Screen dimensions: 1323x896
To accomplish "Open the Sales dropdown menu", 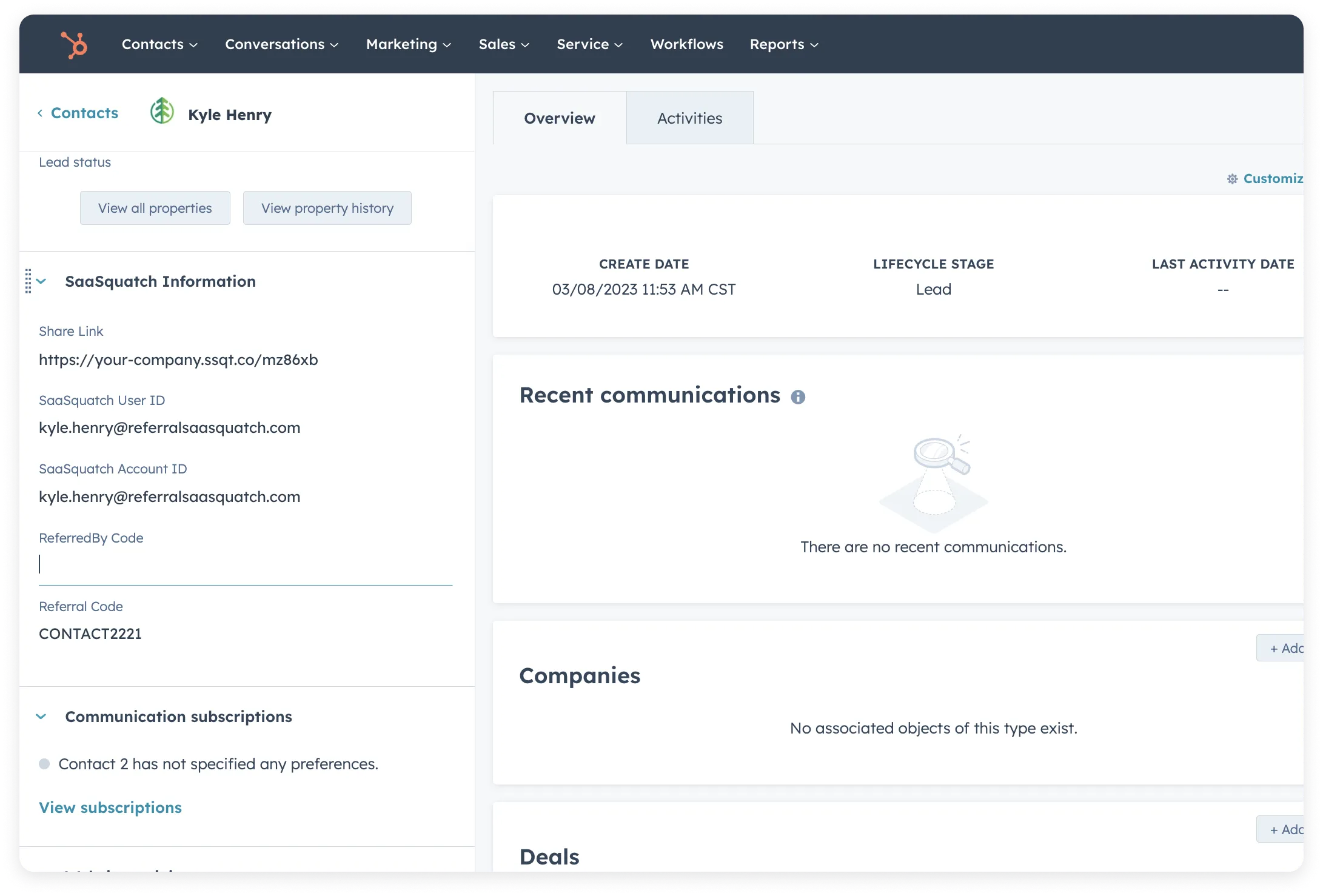I will (504, 44).
